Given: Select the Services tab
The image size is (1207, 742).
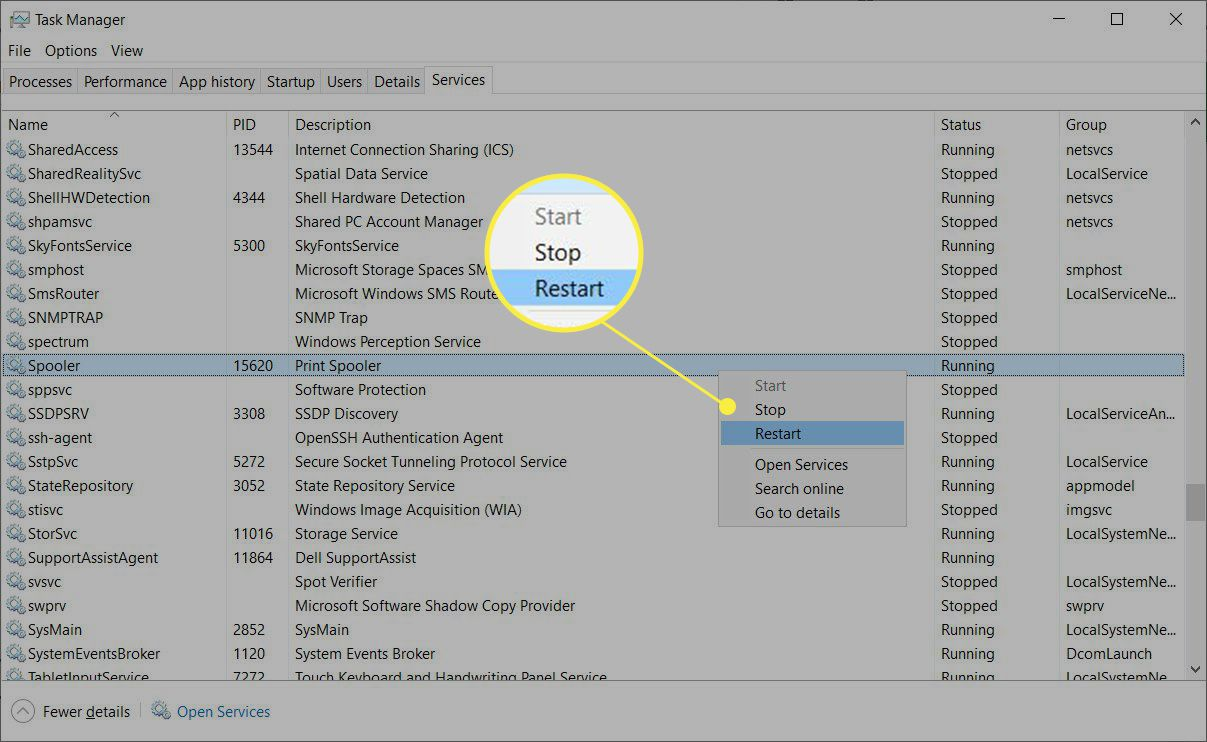Looking at the screenshot, I should pos(459,80).
